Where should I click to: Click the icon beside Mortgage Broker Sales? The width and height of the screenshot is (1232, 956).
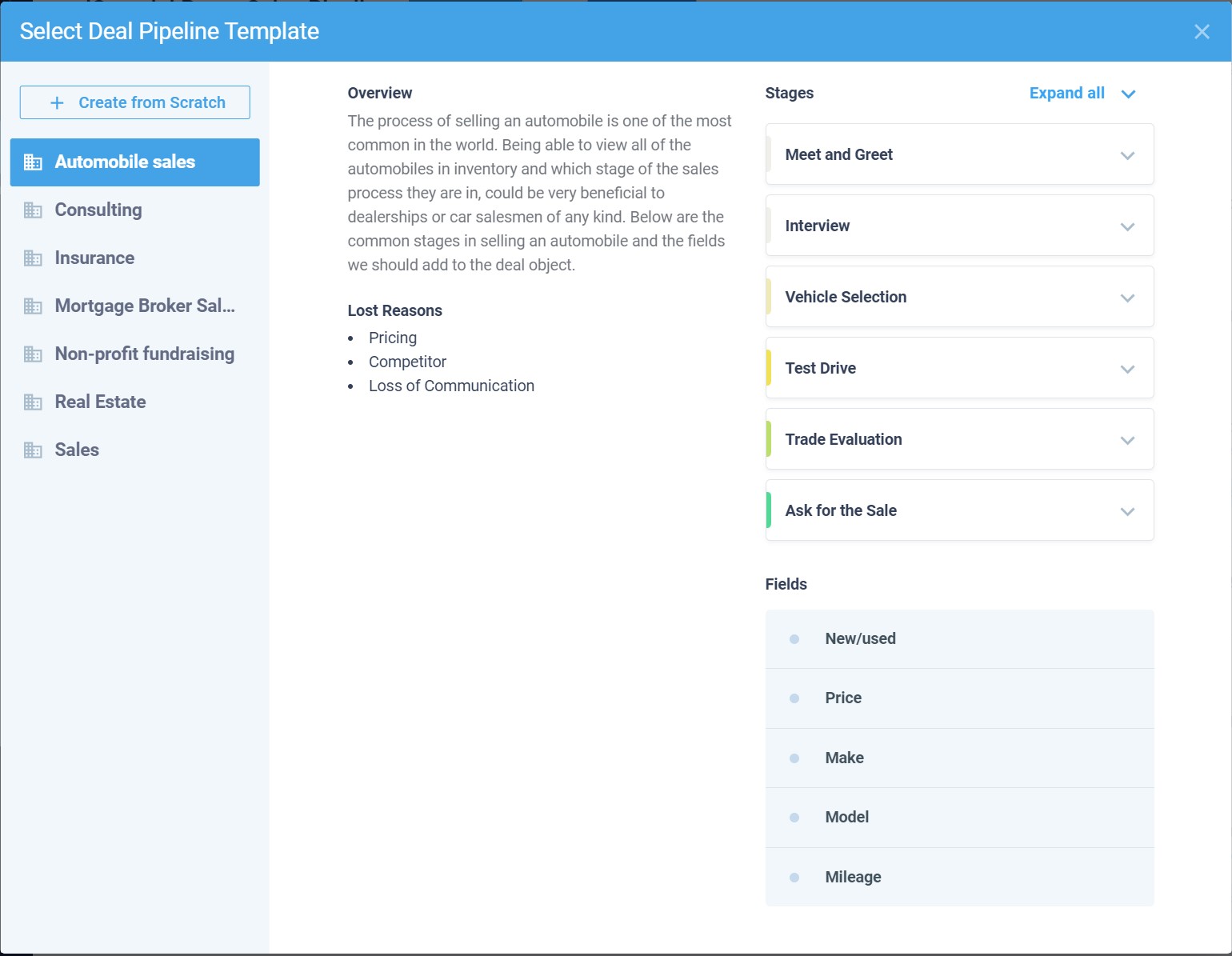(33, 306)
